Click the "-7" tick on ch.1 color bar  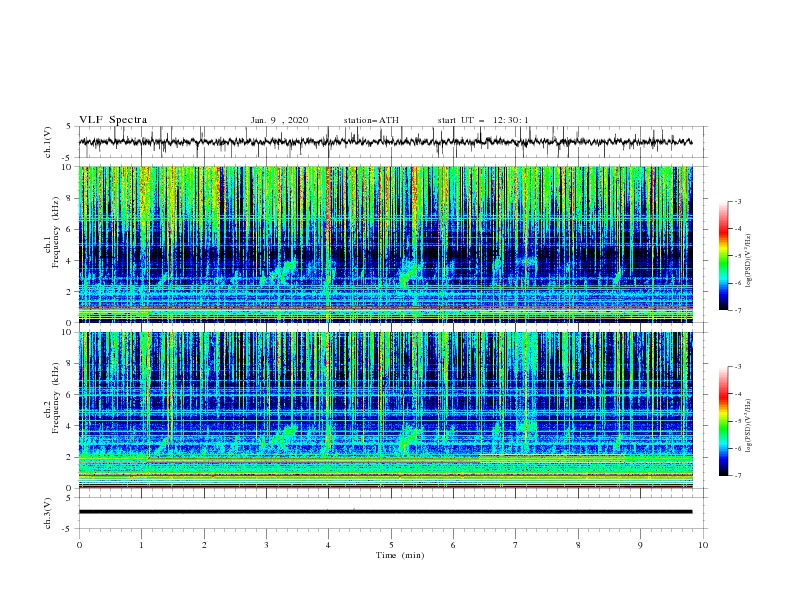[737, 310]
